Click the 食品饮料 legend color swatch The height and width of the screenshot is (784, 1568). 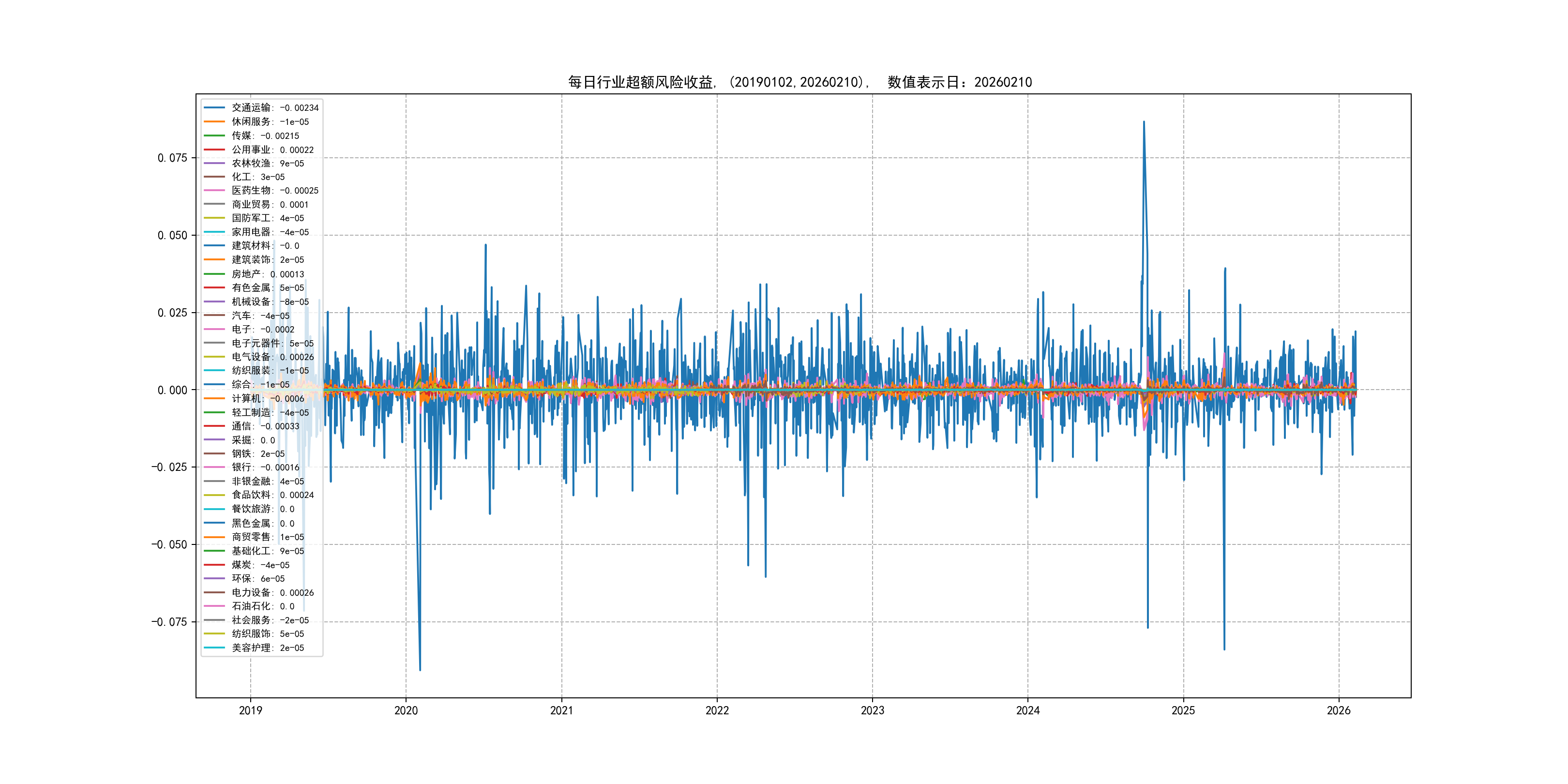point(214,495)
